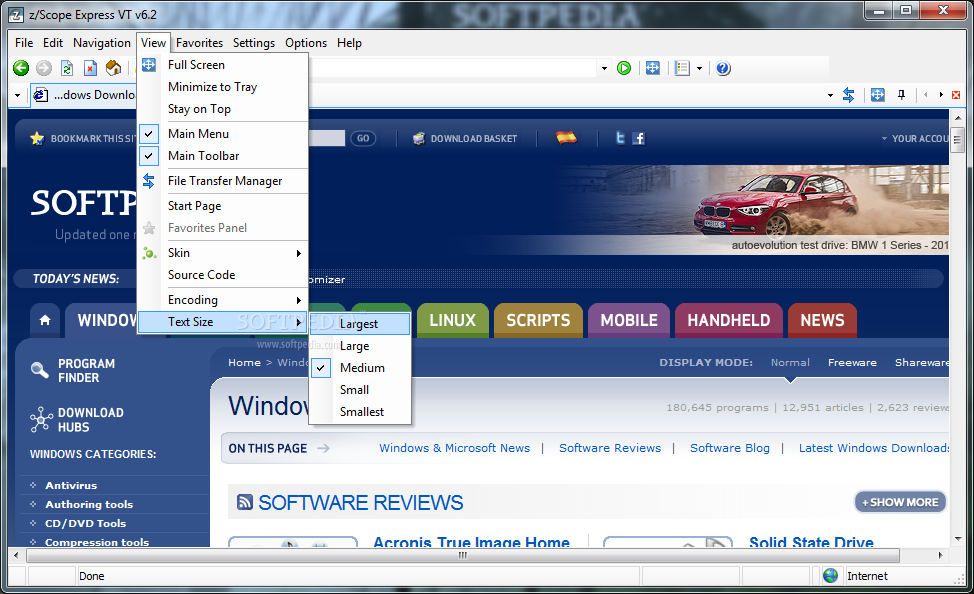
Task: Select Small text size
Action: click(360, 390)
